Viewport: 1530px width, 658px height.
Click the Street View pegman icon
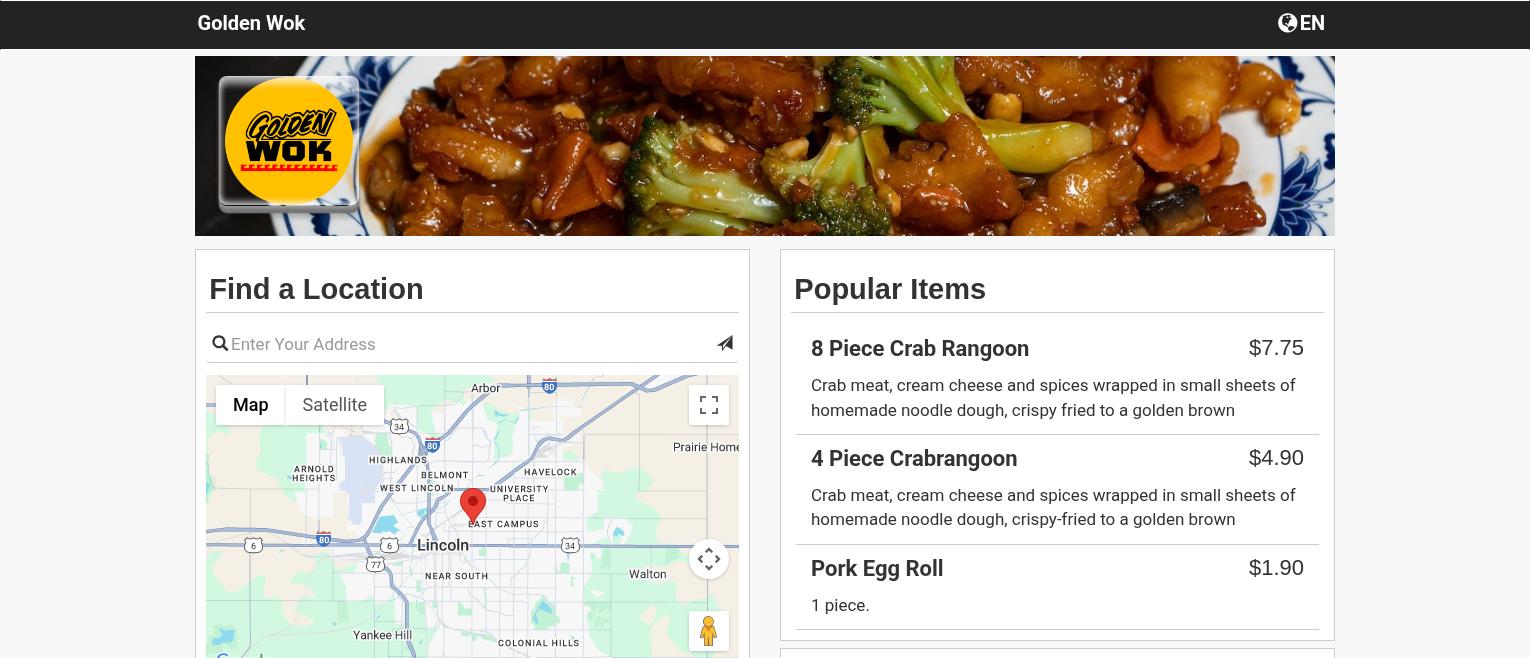(x=709, y=631)
